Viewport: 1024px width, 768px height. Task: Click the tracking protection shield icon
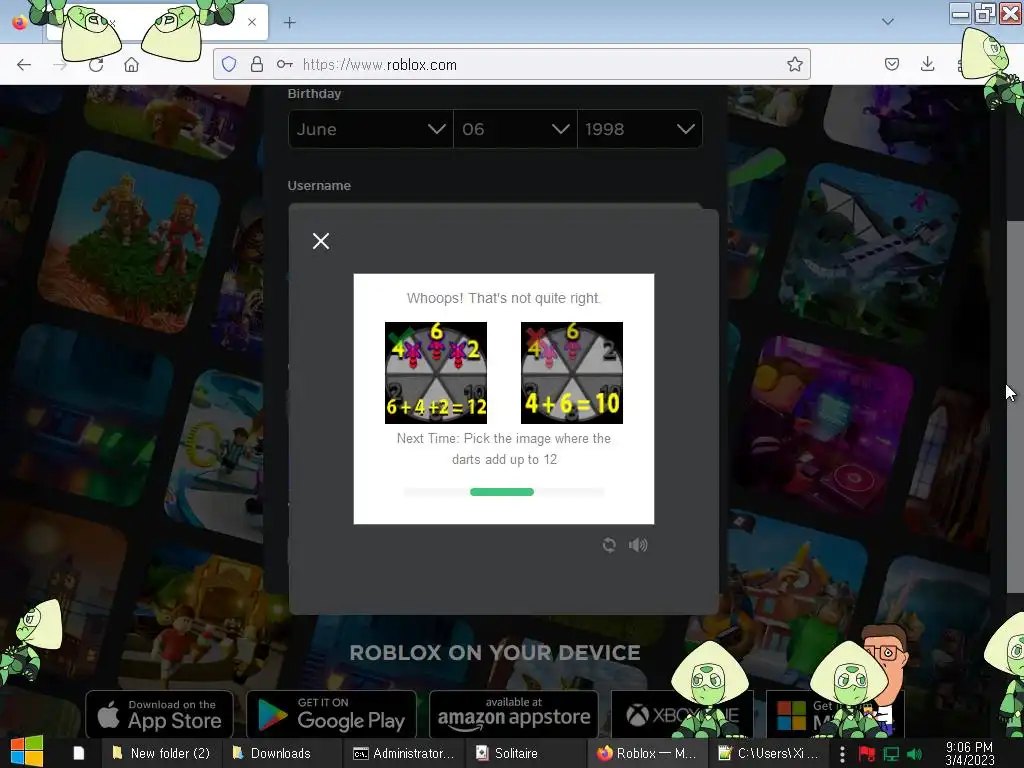229,64
